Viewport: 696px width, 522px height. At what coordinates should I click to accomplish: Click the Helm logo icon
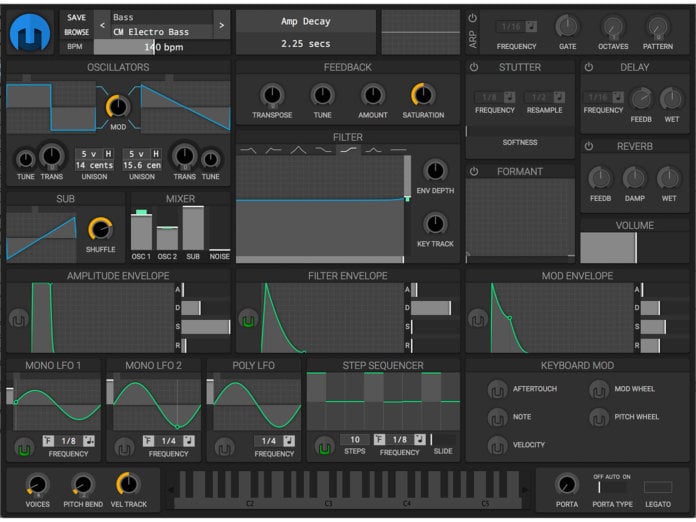[x=30, y=32]
